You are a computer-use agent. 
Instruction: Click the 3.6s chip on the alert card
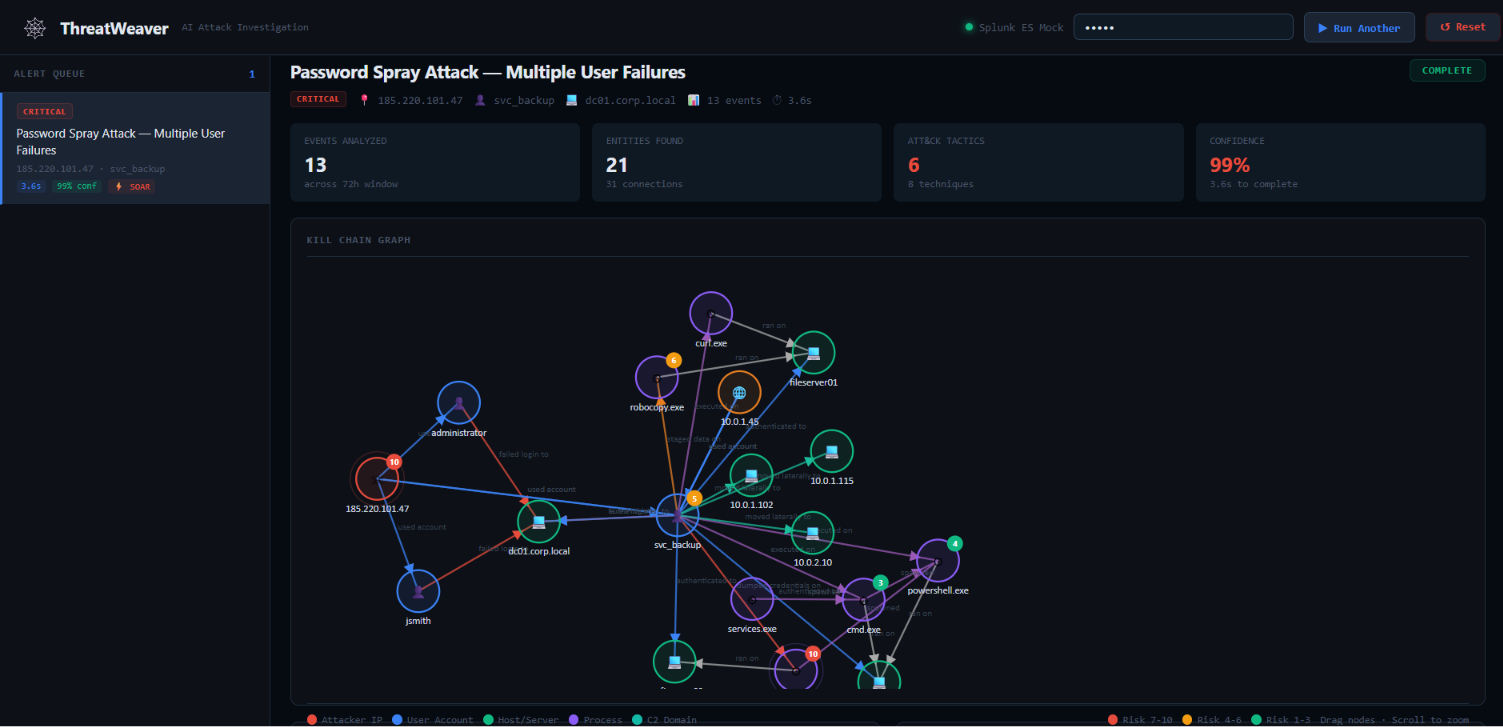pos(31,186)
